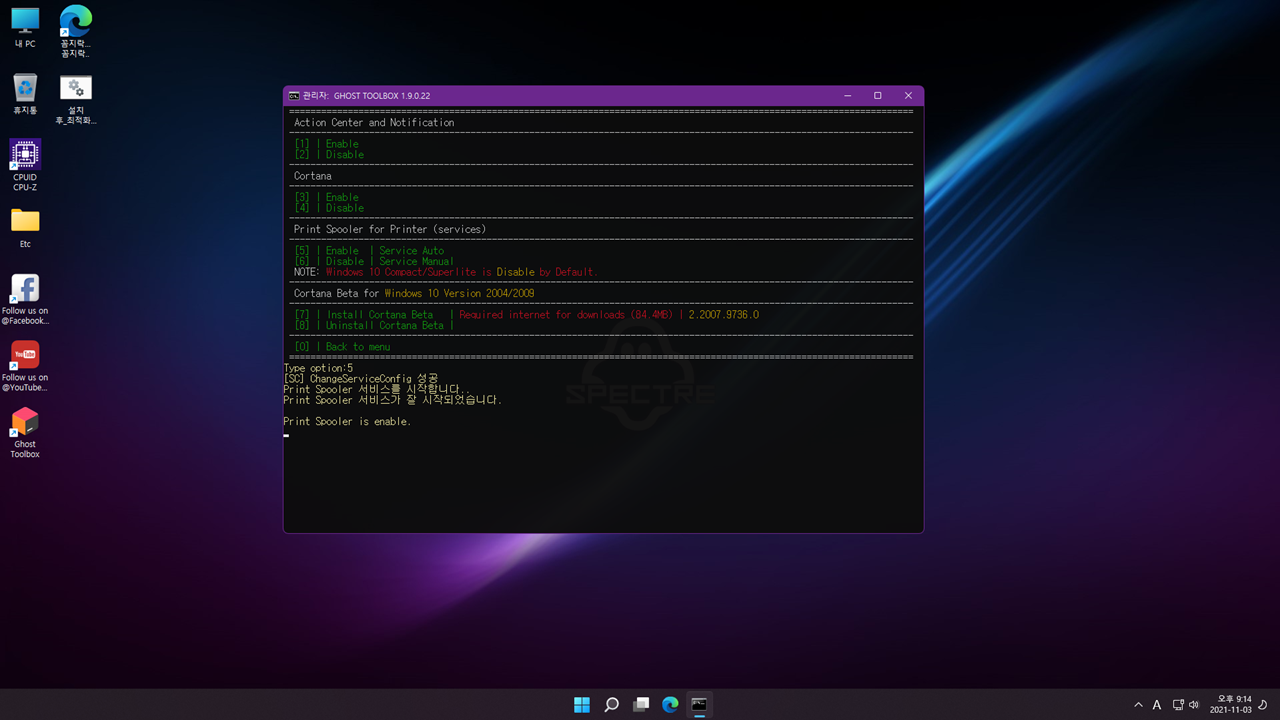Click the version number 2.2007.9736.0
The width and height of the screenshot is (1280, 720).
pyautogui.click(x=724, y=315)
